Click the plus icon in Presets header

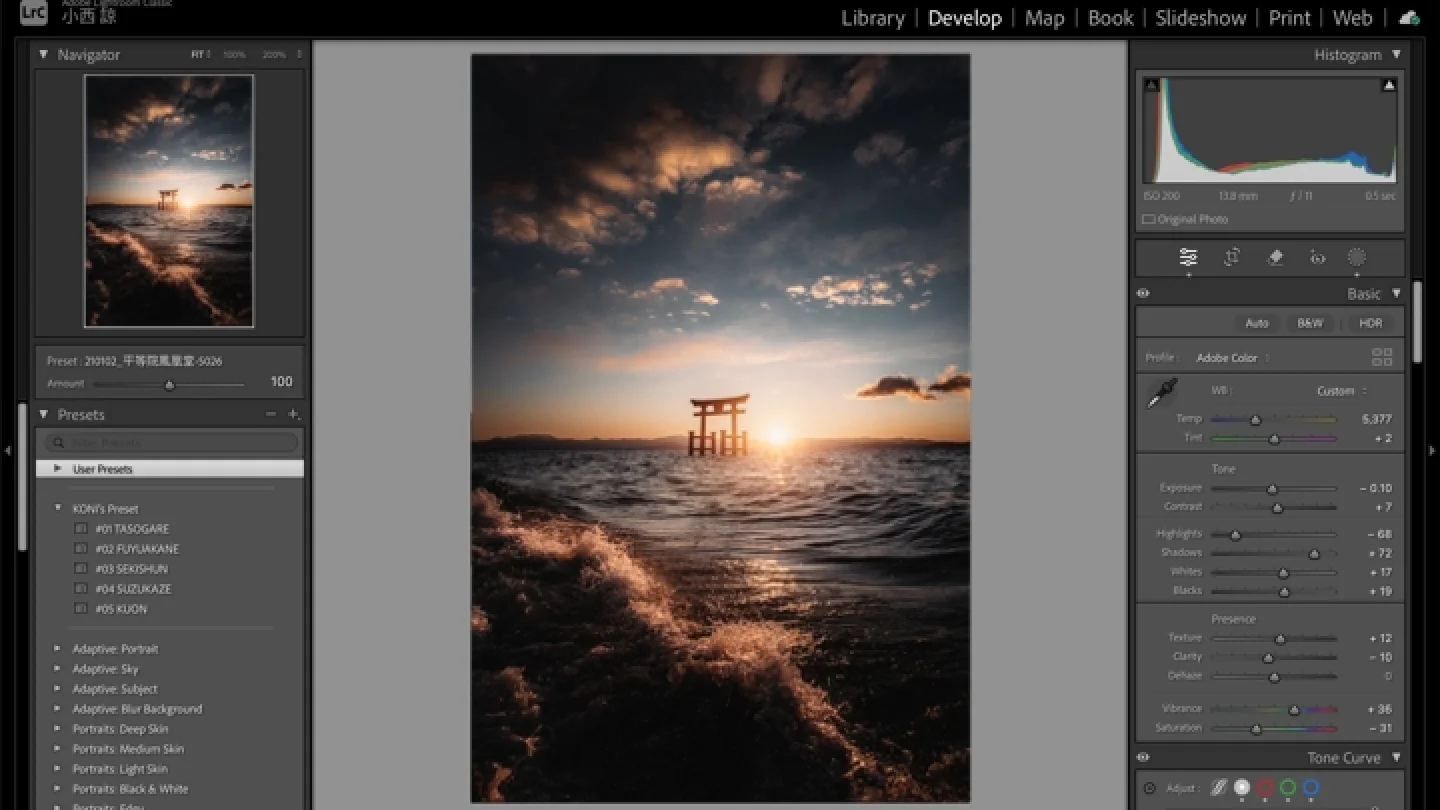click(x=293, y=414)
